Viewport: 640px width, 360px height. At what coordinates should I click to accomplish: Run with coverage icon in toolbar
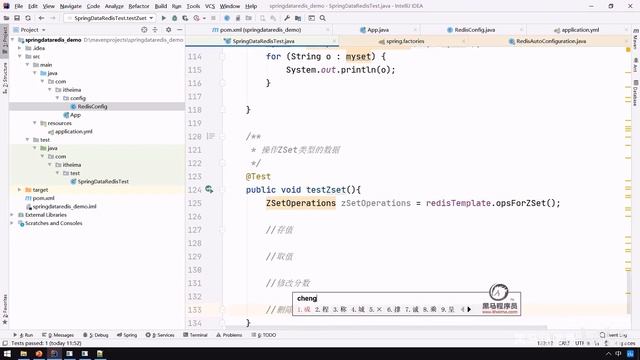[x=185, y=18]
